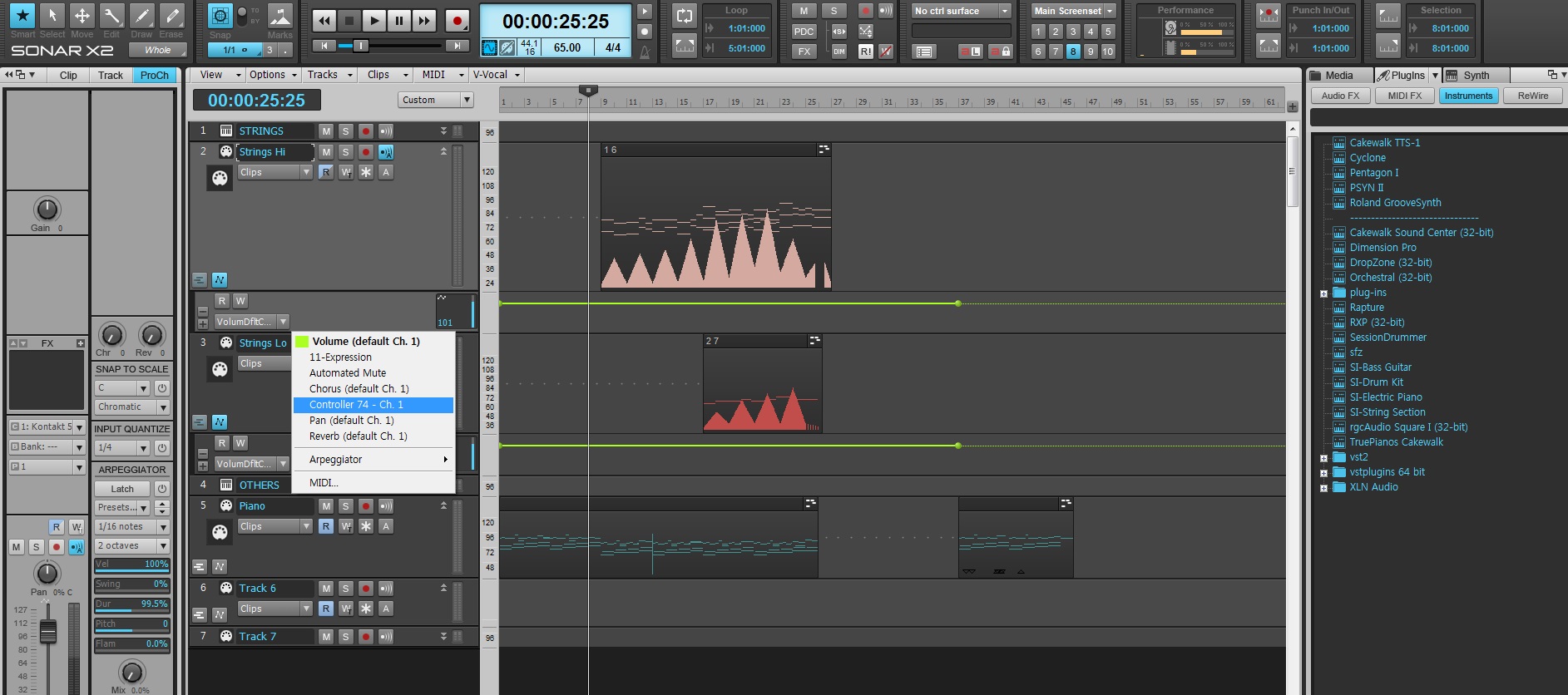Select Dimension Pro instrument

click(x=1383, y=248)
